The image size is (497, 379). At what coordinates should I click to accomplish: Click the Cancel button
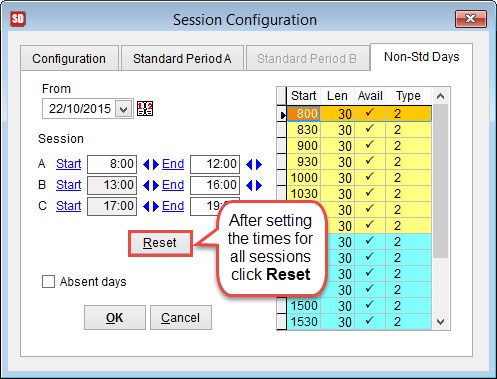[181, 318]
